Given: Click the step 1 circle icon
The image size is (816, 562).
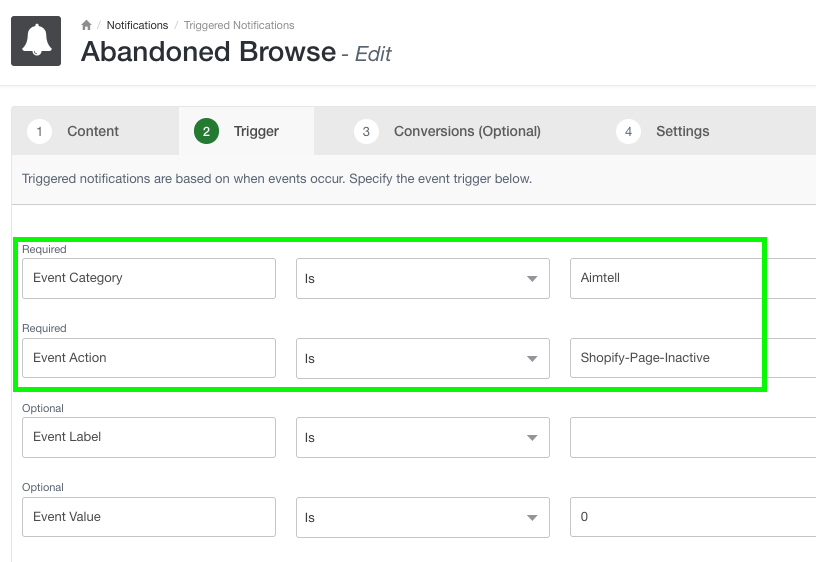Looking at the screenshot, I should [x=39, y=131].
